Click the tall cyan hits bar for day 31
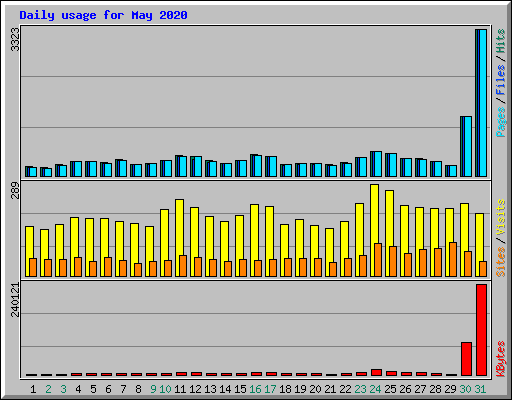The width and height of the screenshot is (512, 400). [x=483, y=103]
